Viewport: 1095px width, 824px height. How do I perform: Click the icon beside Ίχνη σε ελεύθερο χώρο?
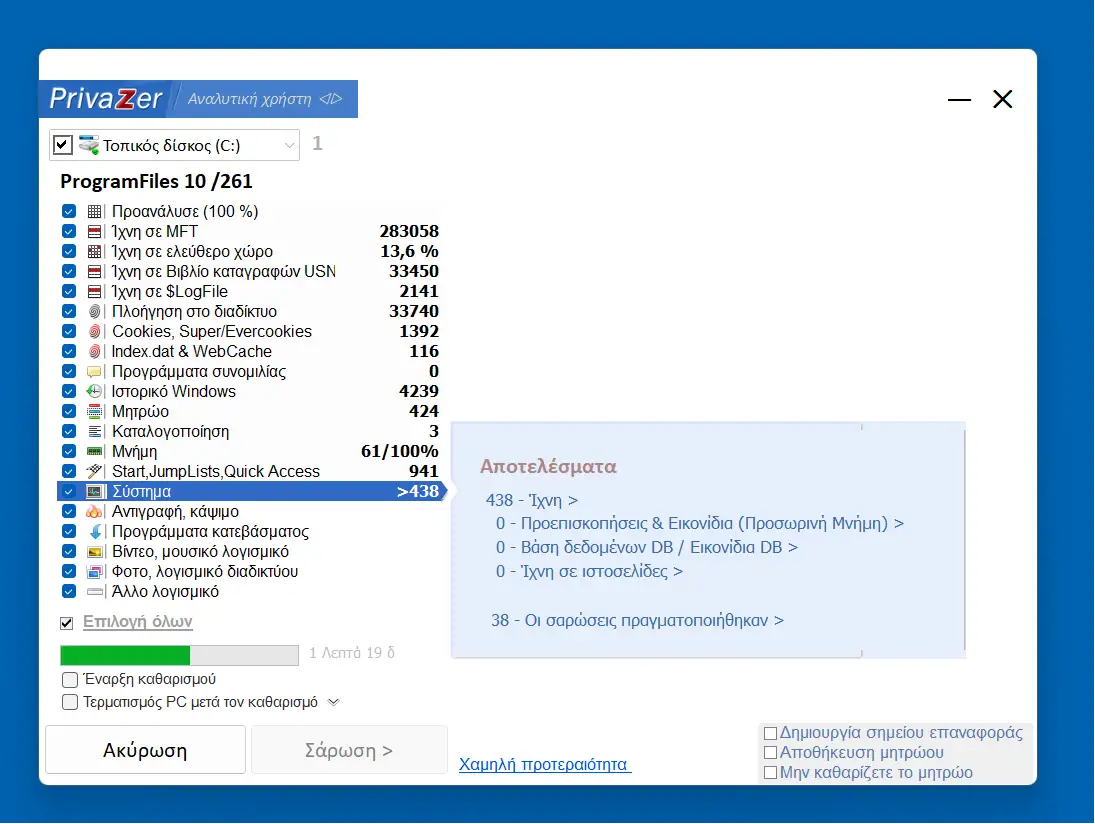(94, 251)
